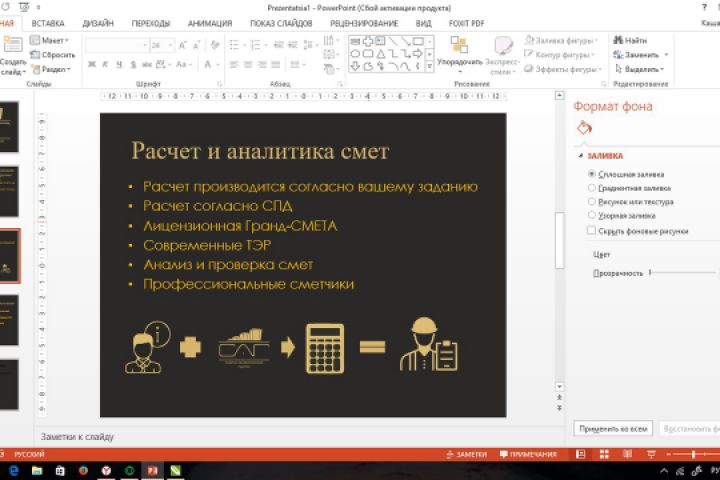This screenshot has height=480, width=720.
Task: Select the Сплошная заливка radio option
Action: click(x=592, y=174)
